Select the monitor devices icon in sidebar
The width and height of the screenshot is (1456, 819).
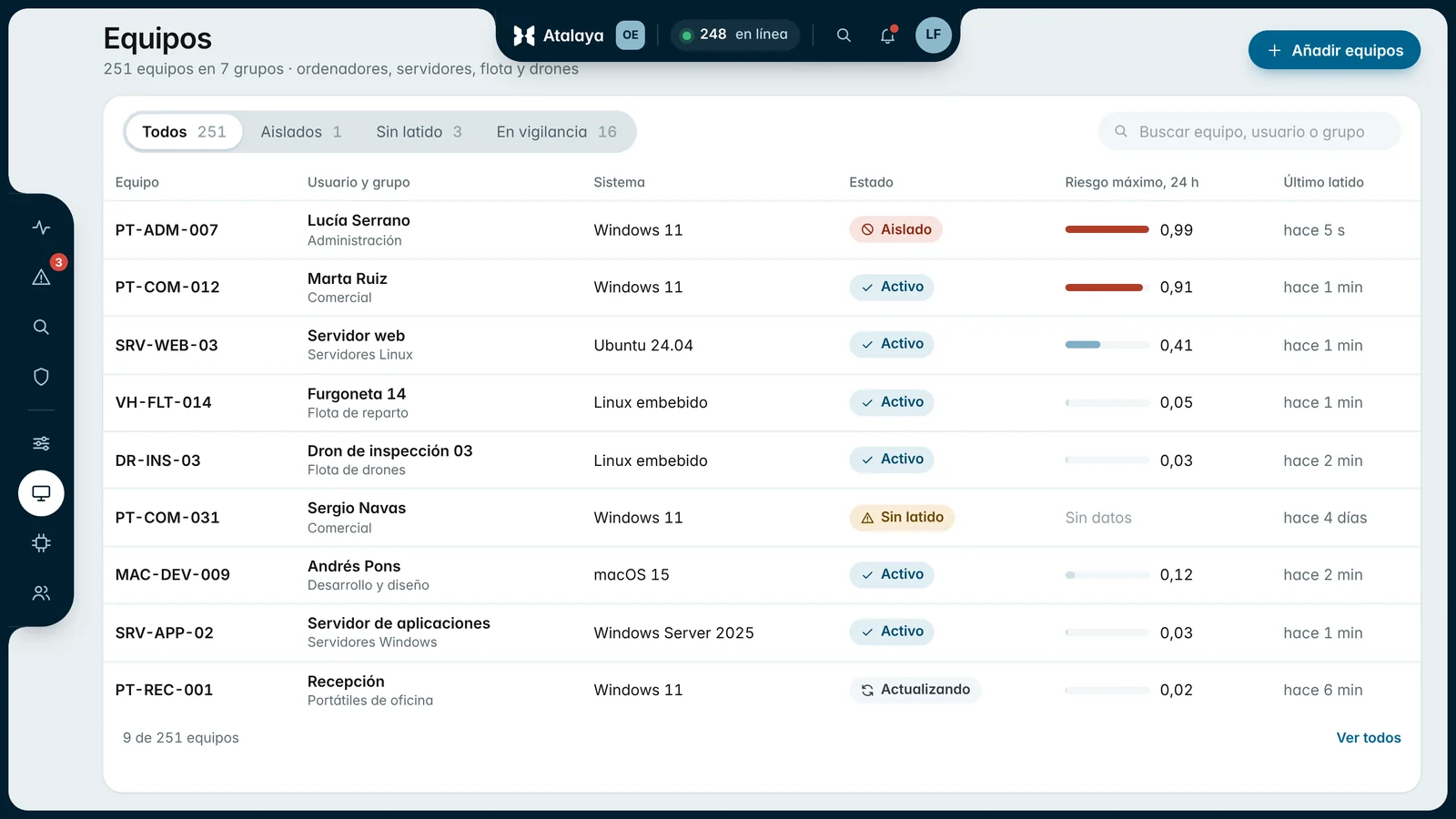coord(41,493)
